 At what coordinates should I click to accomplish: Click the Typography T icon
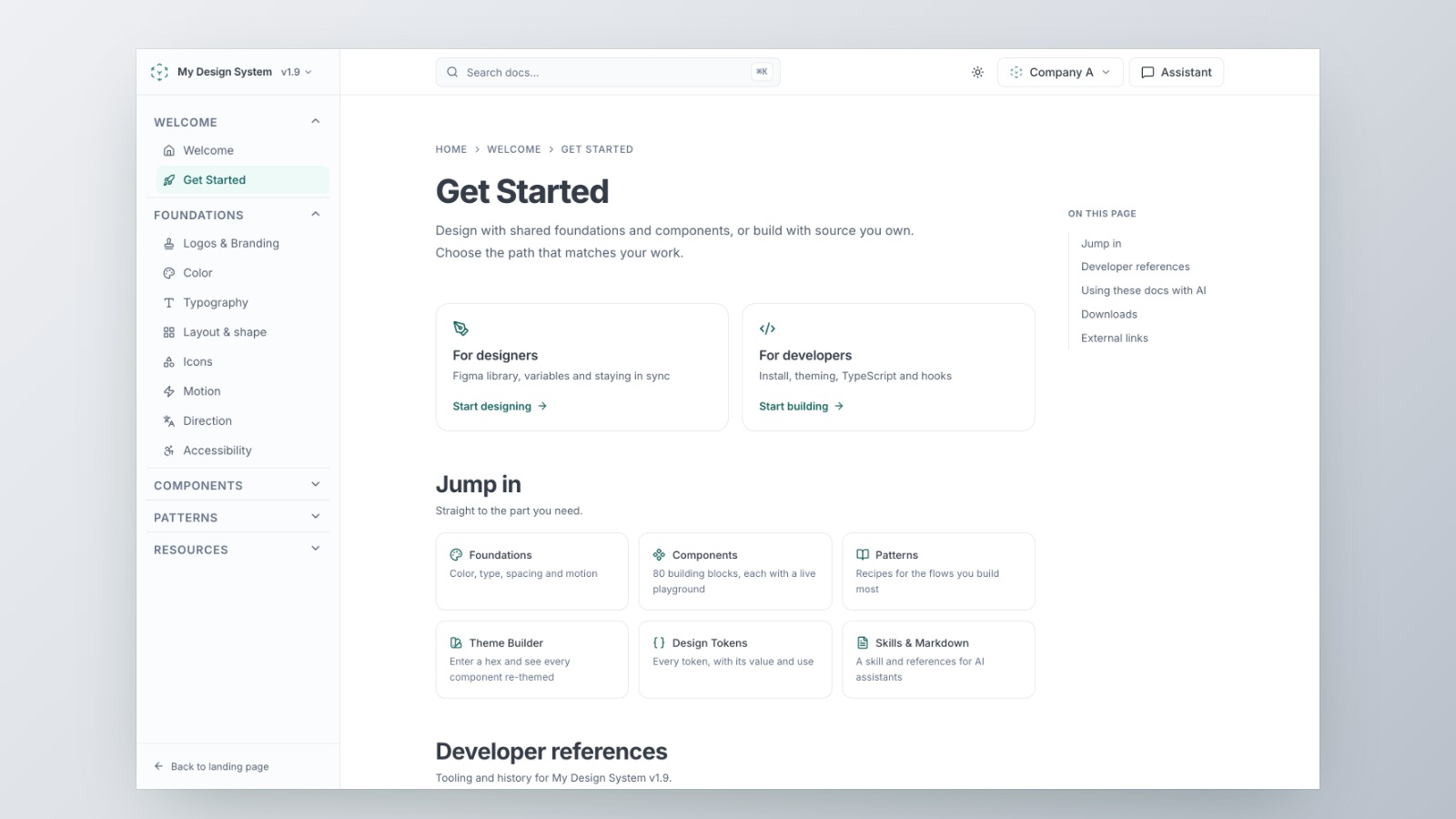pyautogui.click(x=168, y=302)
